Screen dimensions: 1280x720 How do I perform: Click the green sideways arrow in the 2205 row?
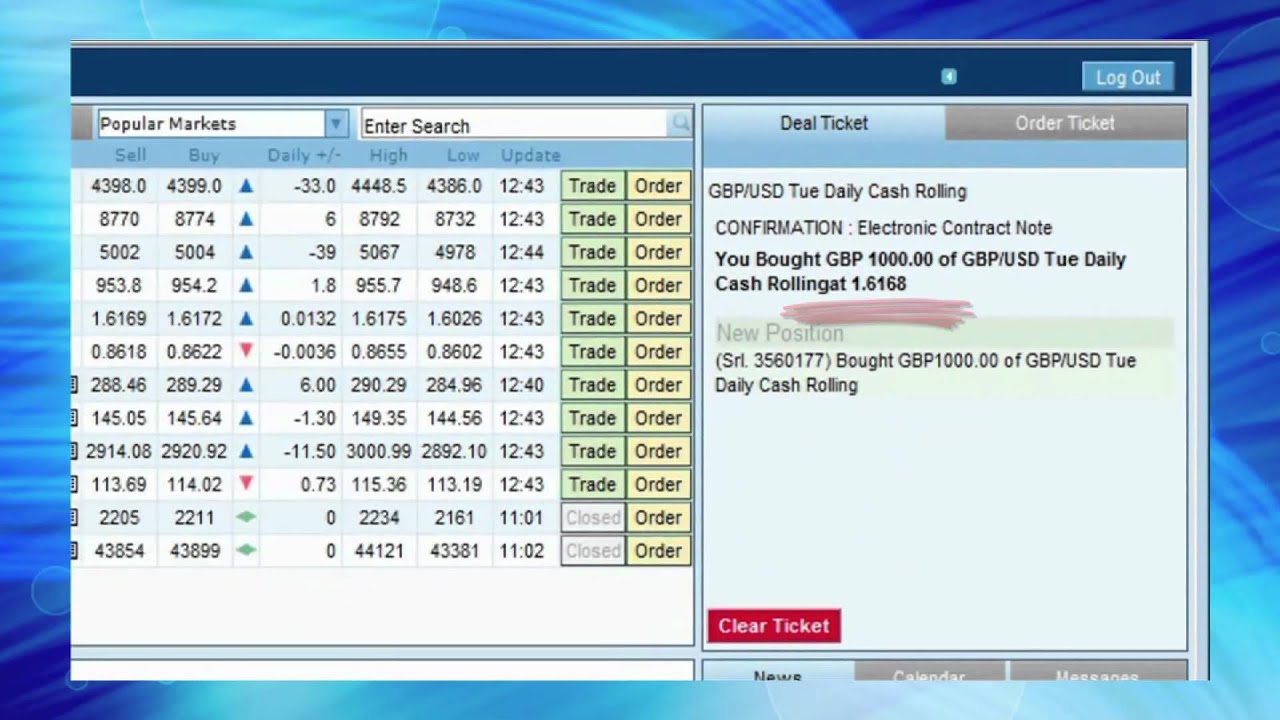[x=246, y=517]
